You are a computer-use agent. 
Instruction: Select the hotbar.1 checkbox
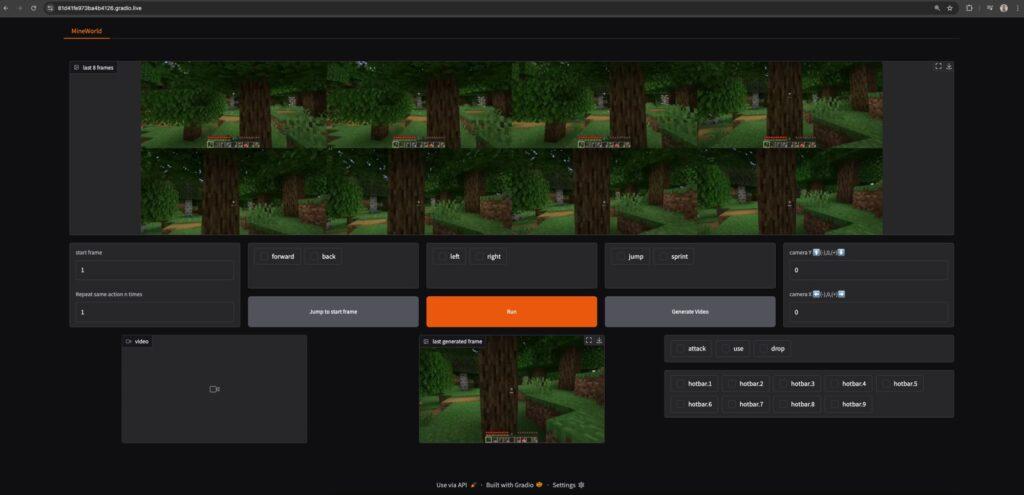click(680, 384)
